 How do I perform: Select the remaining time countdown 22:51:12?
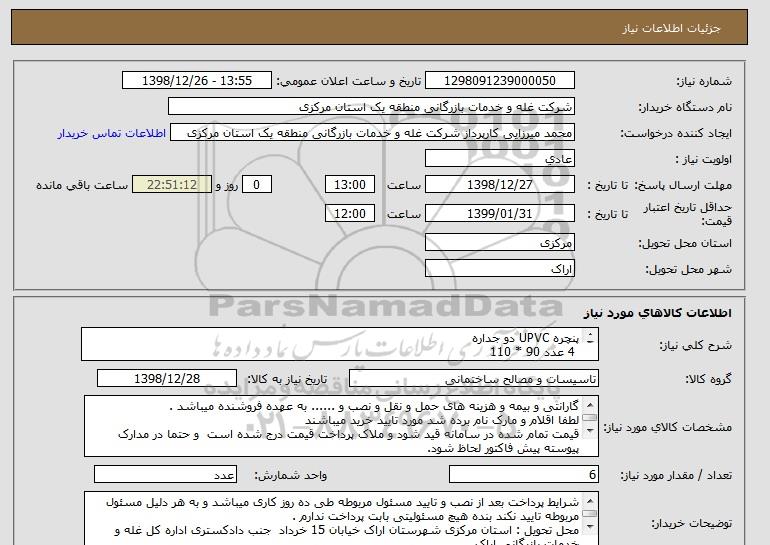tap(172, 185)
